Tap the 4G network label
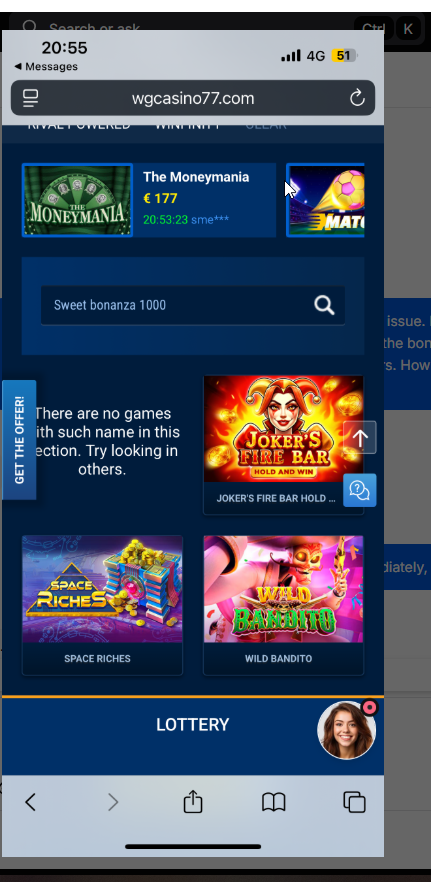Image resolution: width=431 pixels, height=882 pixels. (316, 56)
